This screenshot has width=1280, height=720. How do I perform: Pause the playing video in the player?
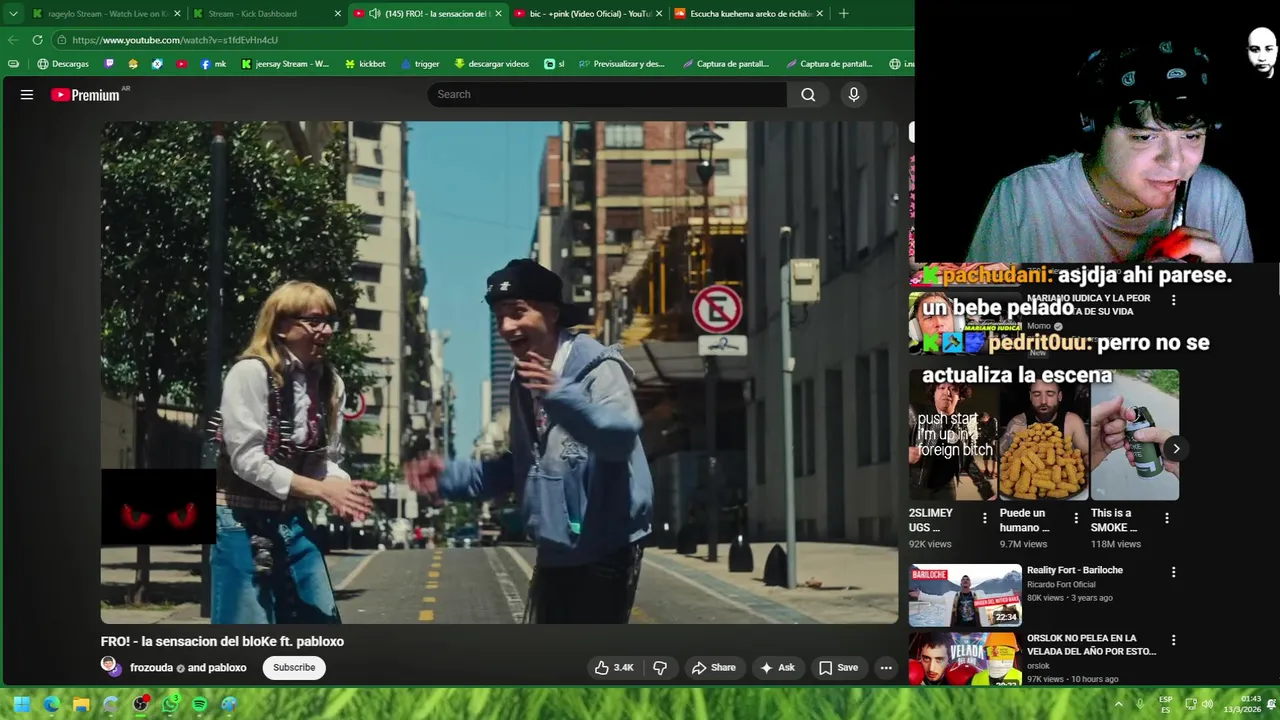[499, 372]
